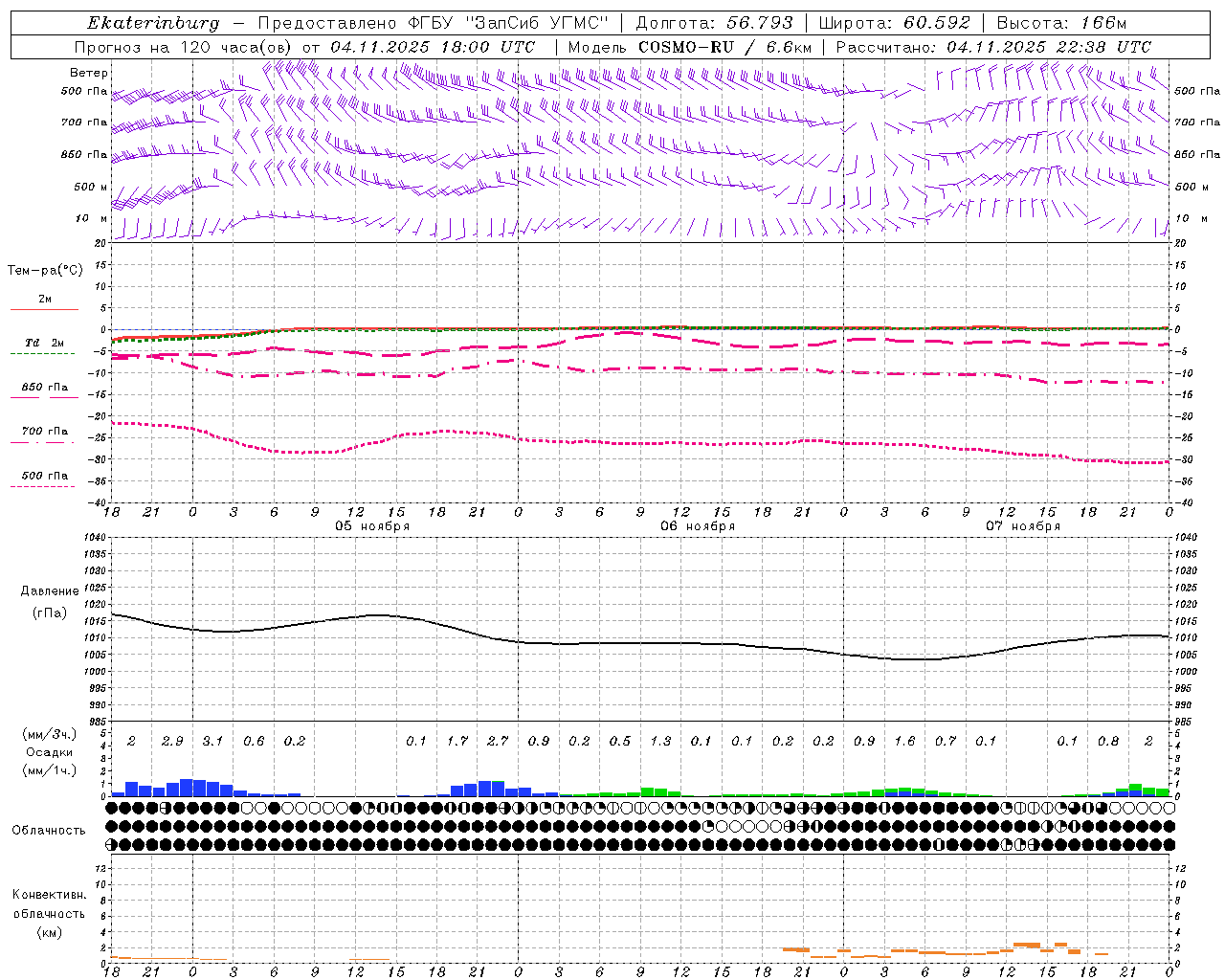
Task: Click the 1.7 precipitation total value
Action: tap(457, 741)
